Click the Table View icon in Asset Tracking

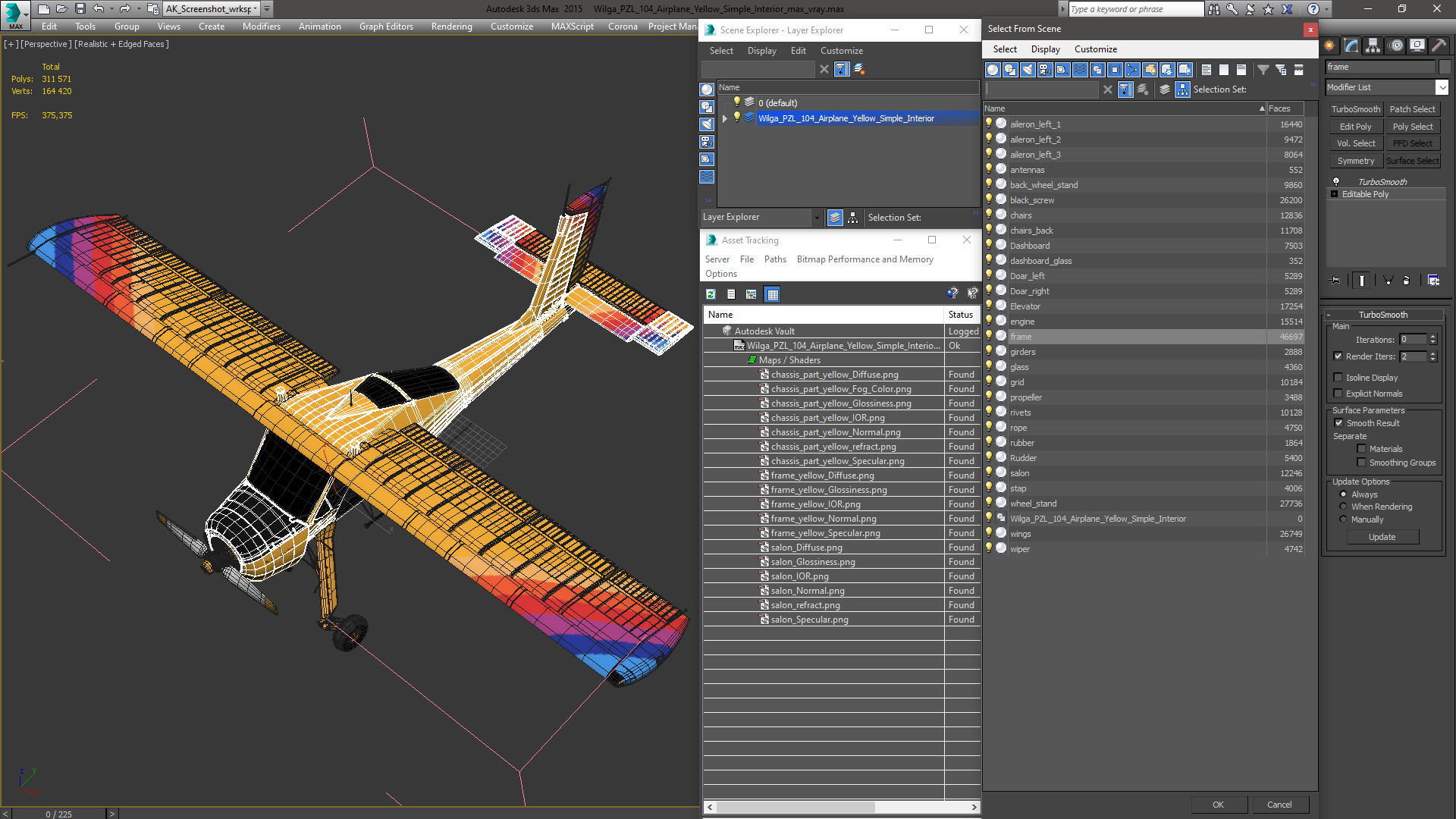pos(772,294)
